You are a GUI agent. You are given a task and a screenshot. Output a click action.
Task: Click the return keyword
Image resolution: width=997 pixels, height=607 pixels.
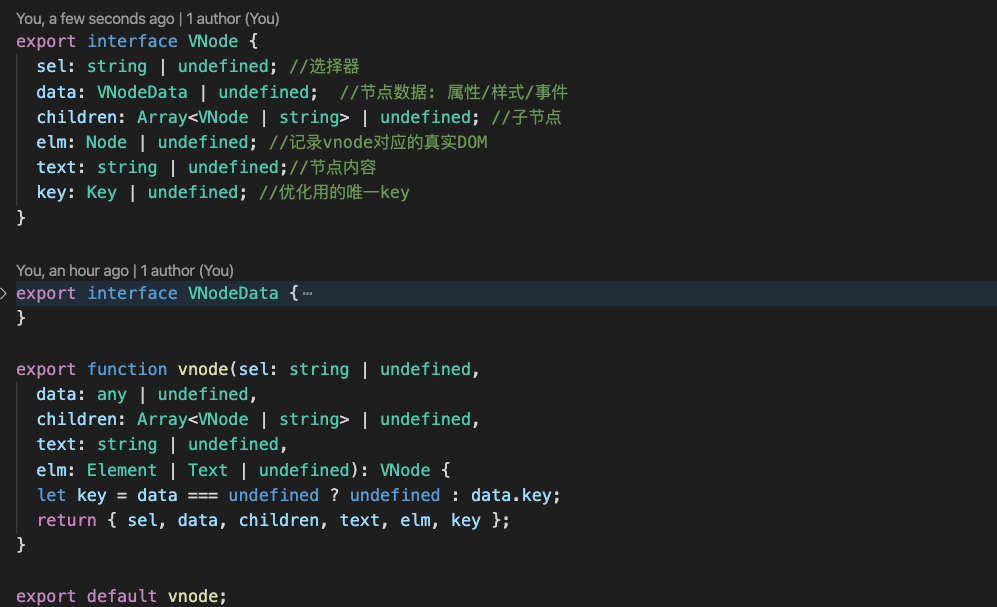(x=66, y=520)
